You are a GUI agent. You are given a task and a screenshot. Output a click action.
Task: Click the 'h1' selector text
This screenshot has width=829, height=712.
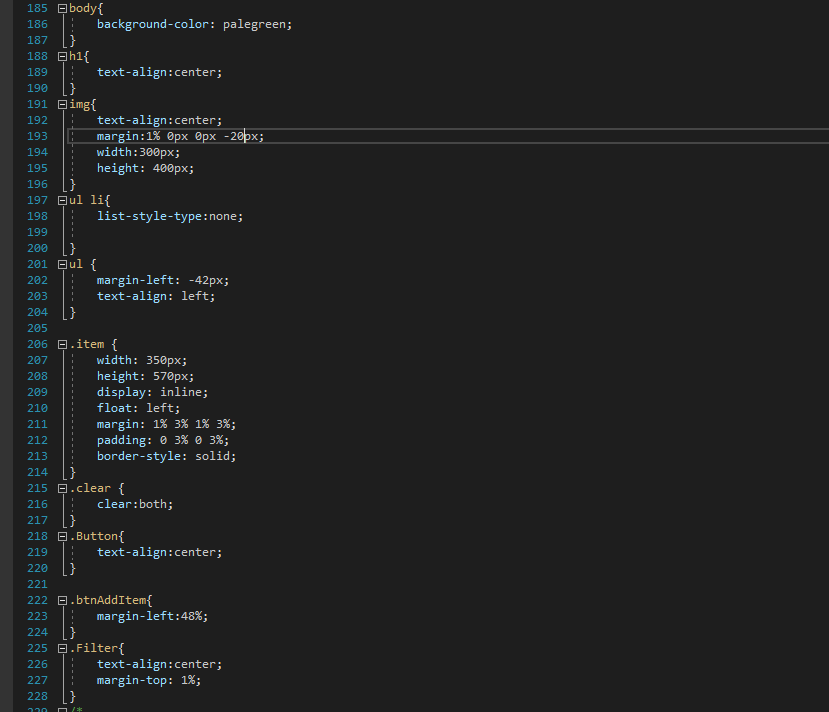coord(76,57)
